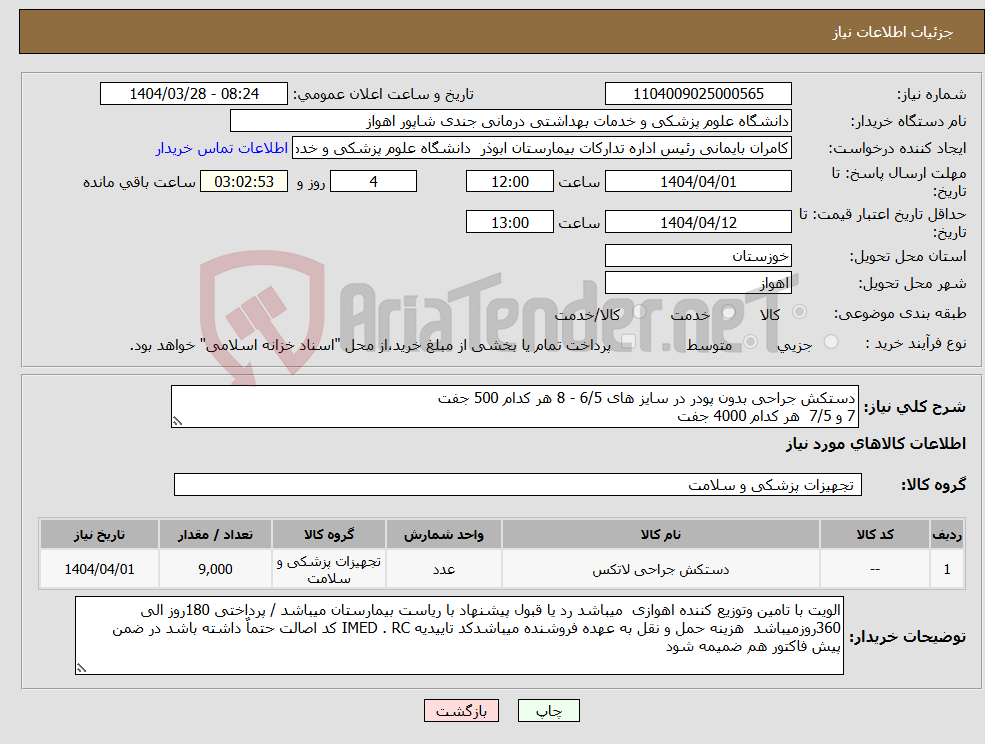Click the quantity cell 9,000
Viewport: 985px width, 744px height.
point(215,569)
